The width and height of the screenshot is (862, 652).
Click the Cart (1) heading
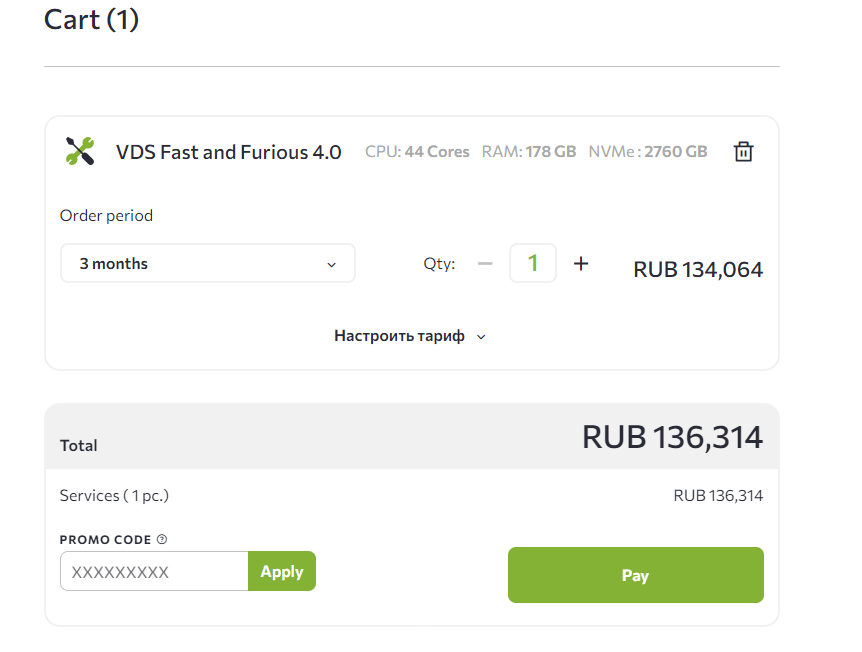coord(91,19)
